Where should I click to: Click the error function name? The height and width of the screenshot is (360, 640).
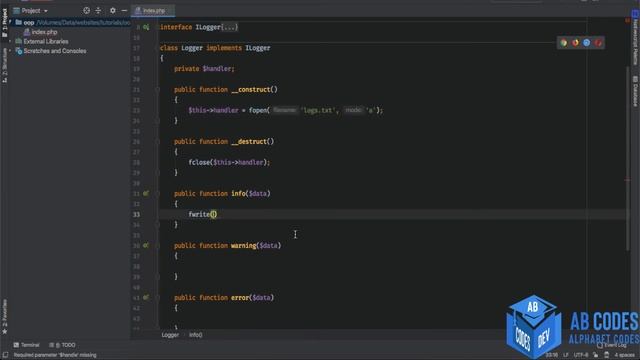(x=240, y=298)
